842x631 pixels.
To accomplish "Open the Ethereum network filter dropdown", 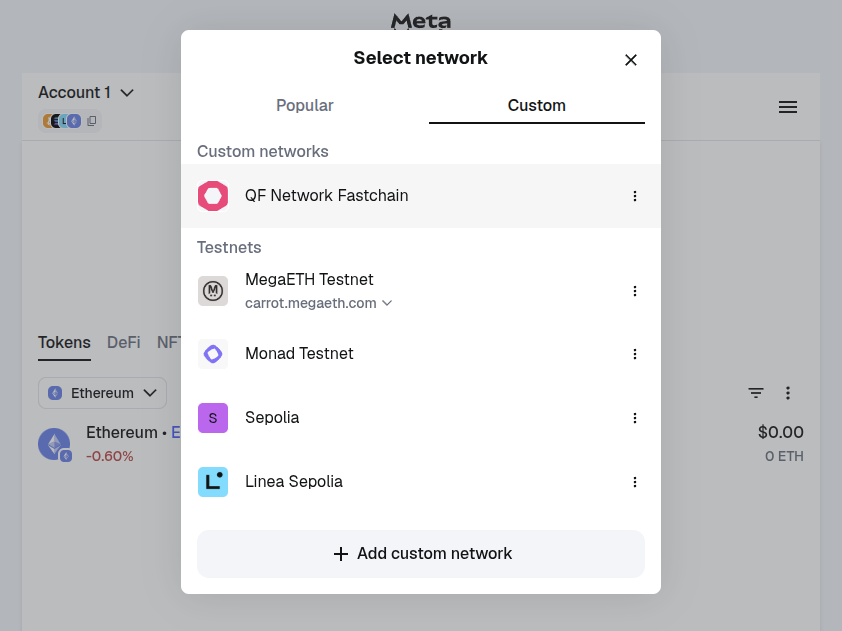I will (102, 393).
